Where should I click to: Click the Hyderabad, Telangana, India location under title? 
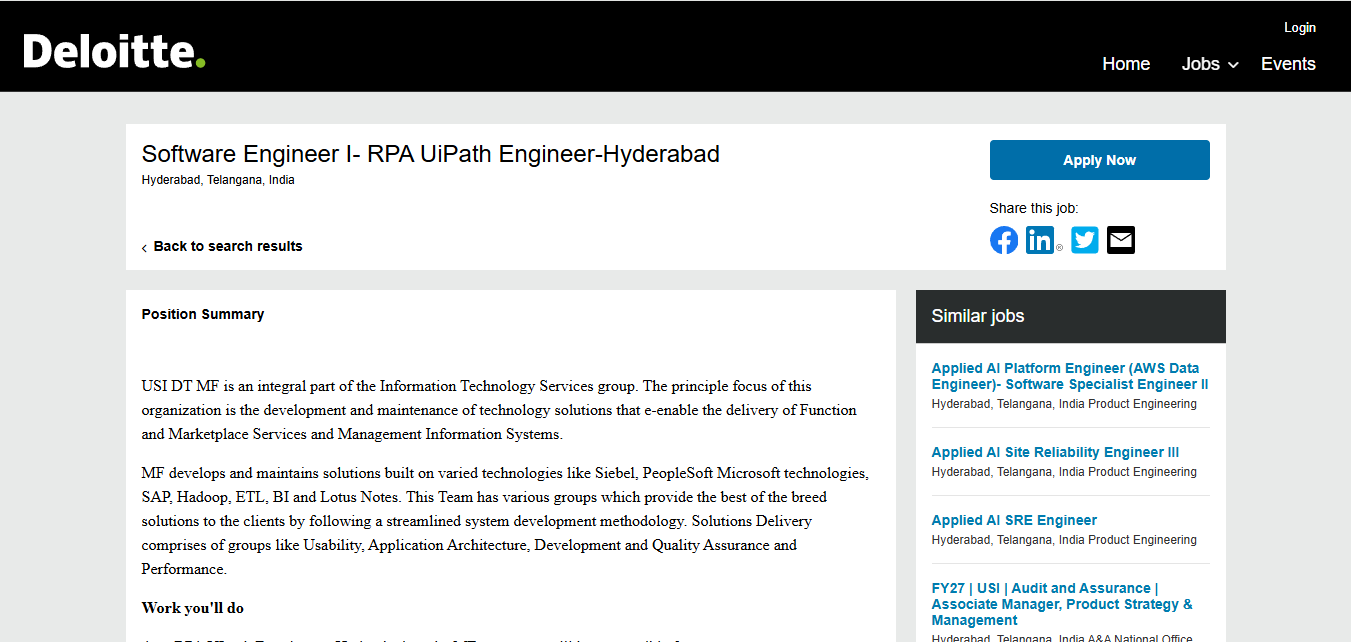click(x=218, y=181)
